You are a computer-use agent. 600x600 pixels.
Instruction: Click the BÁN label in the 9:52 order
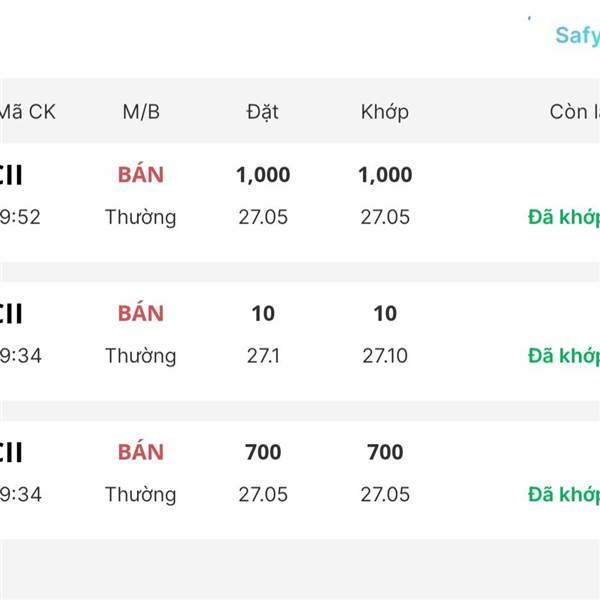[141, 175]
